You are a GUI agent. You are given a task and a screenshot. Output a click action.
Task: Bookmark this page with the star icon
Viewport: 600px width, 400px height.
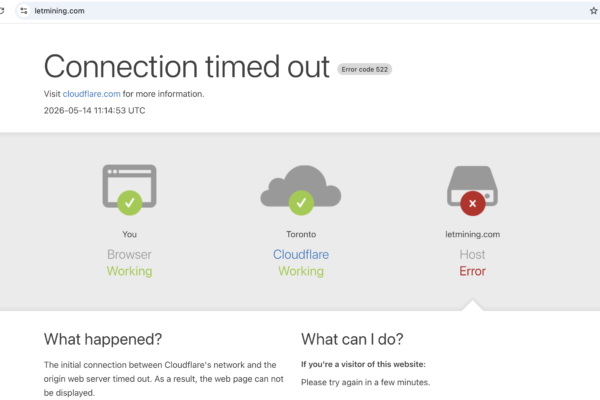click(x=593, y=11)
